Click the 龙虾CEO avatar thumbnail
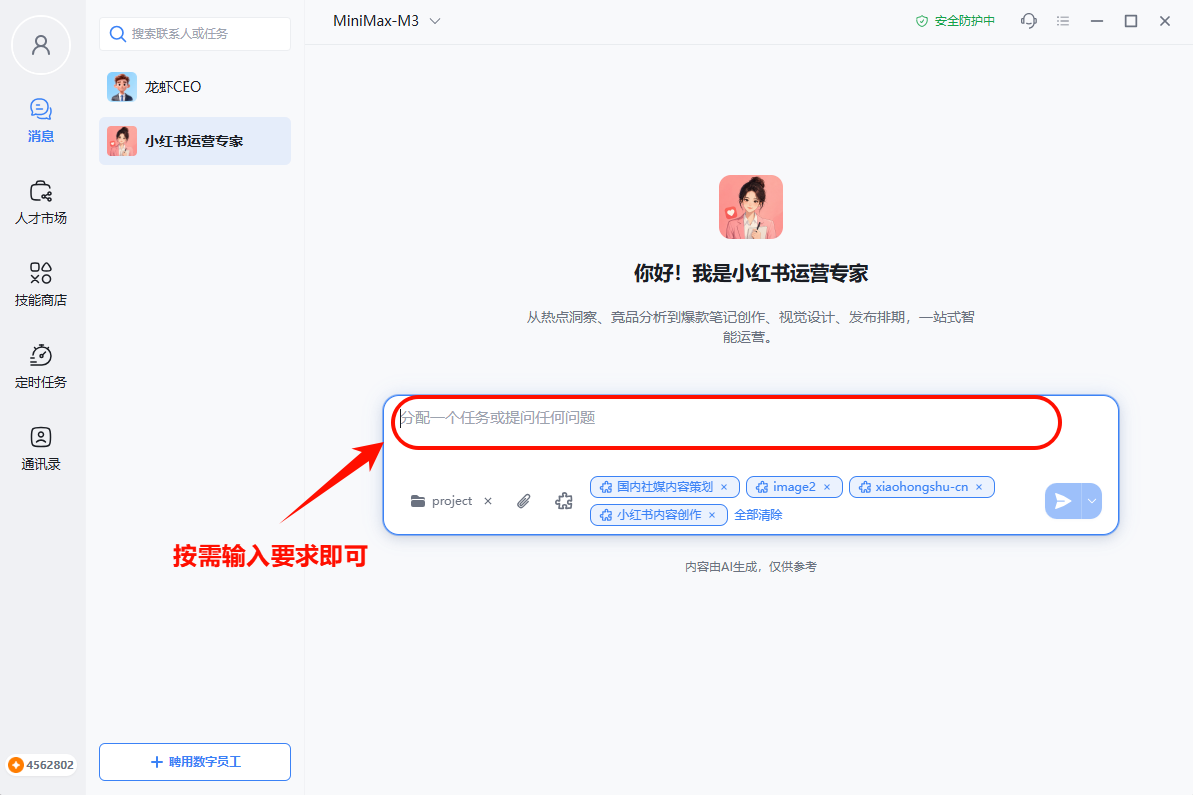The width and height of the screenshot is (1193, 795). 122,87
